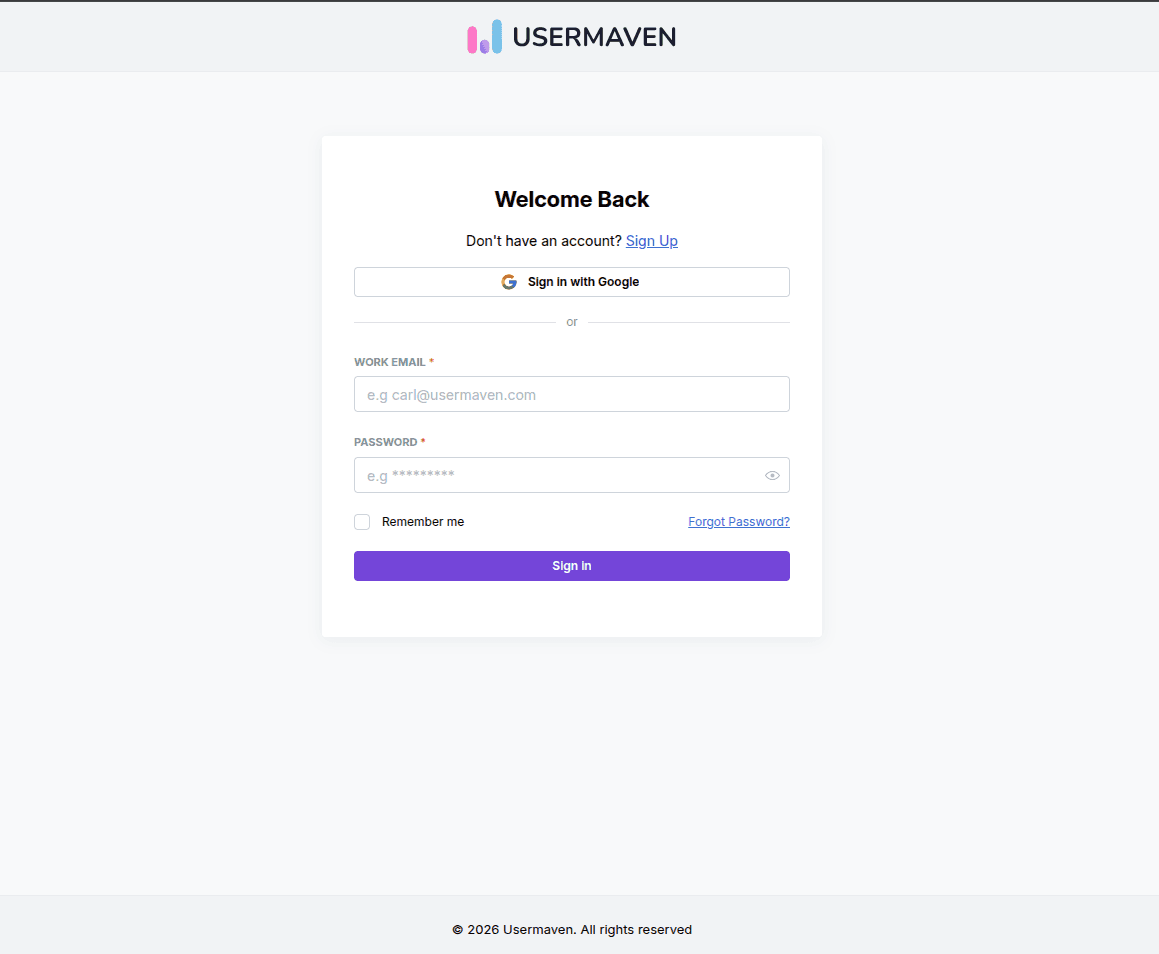Click the USERMAVEN wordmark in header

click(594, 37)
